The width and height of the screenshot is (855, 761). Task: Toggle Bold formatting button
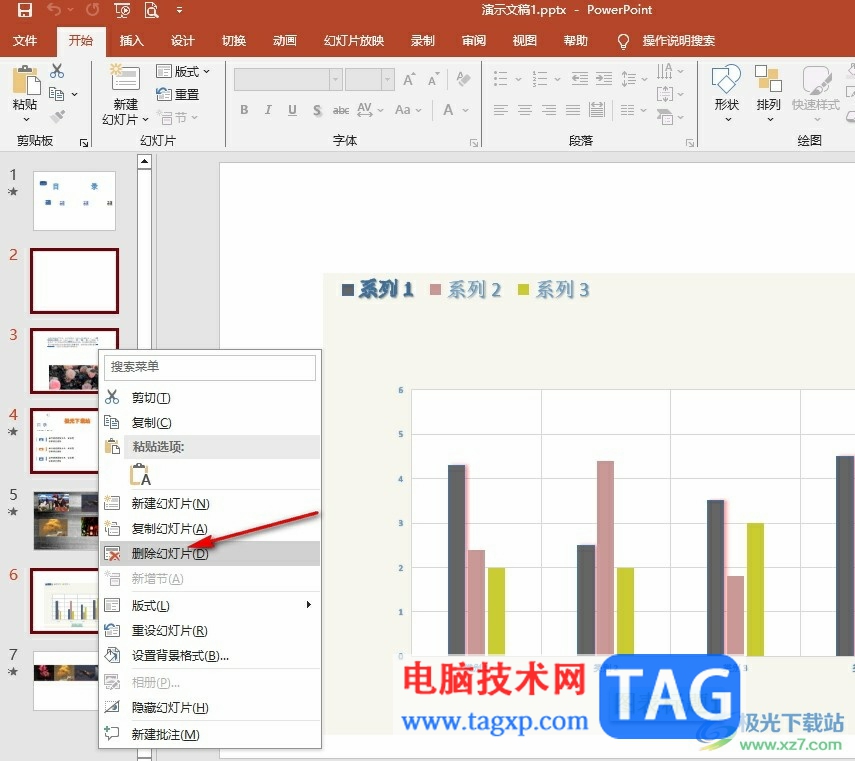pyautogui.click(x=244, y=110)
